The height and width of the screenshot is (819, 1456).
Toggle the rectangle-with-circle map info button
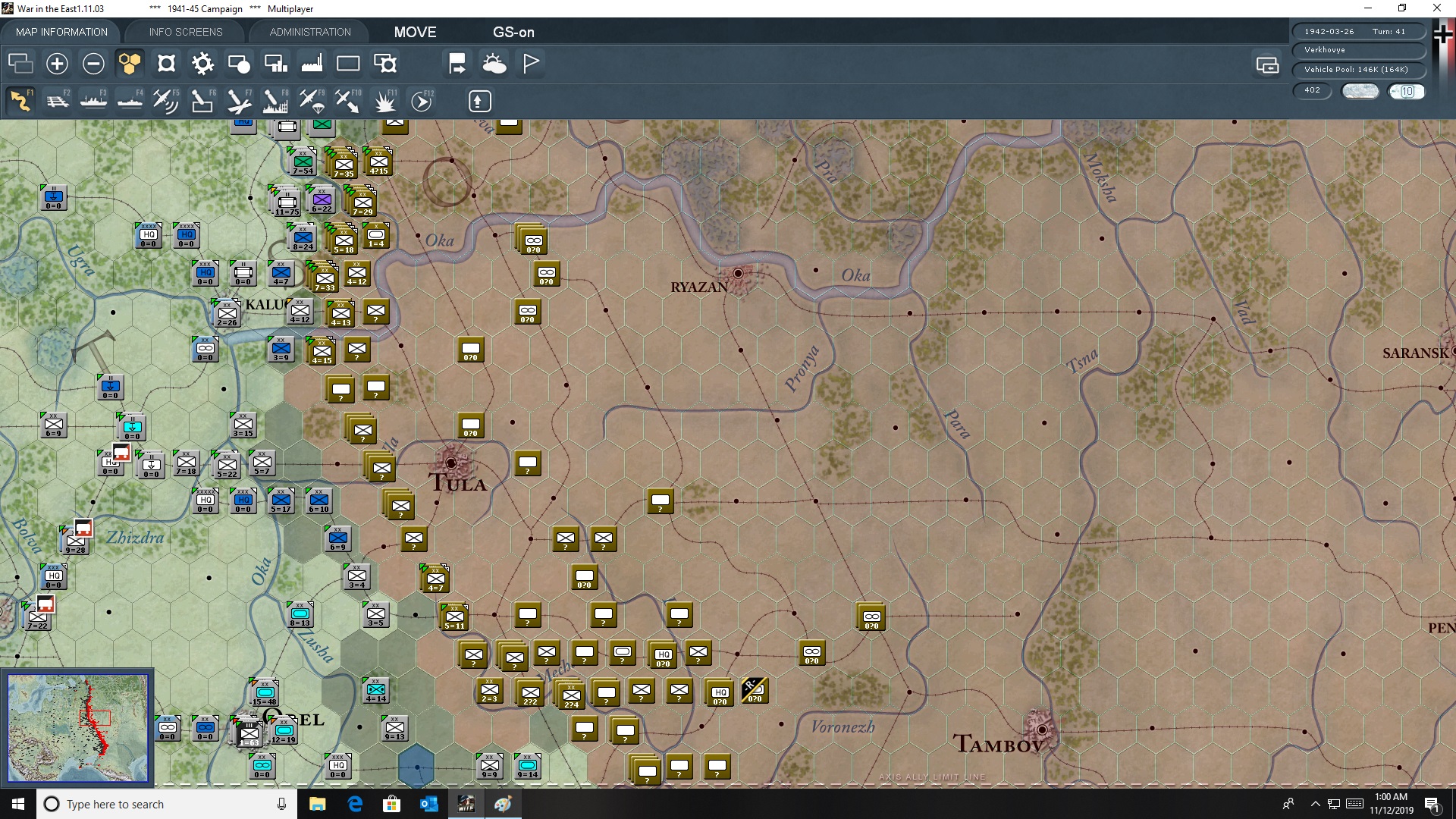coord(239,64)
